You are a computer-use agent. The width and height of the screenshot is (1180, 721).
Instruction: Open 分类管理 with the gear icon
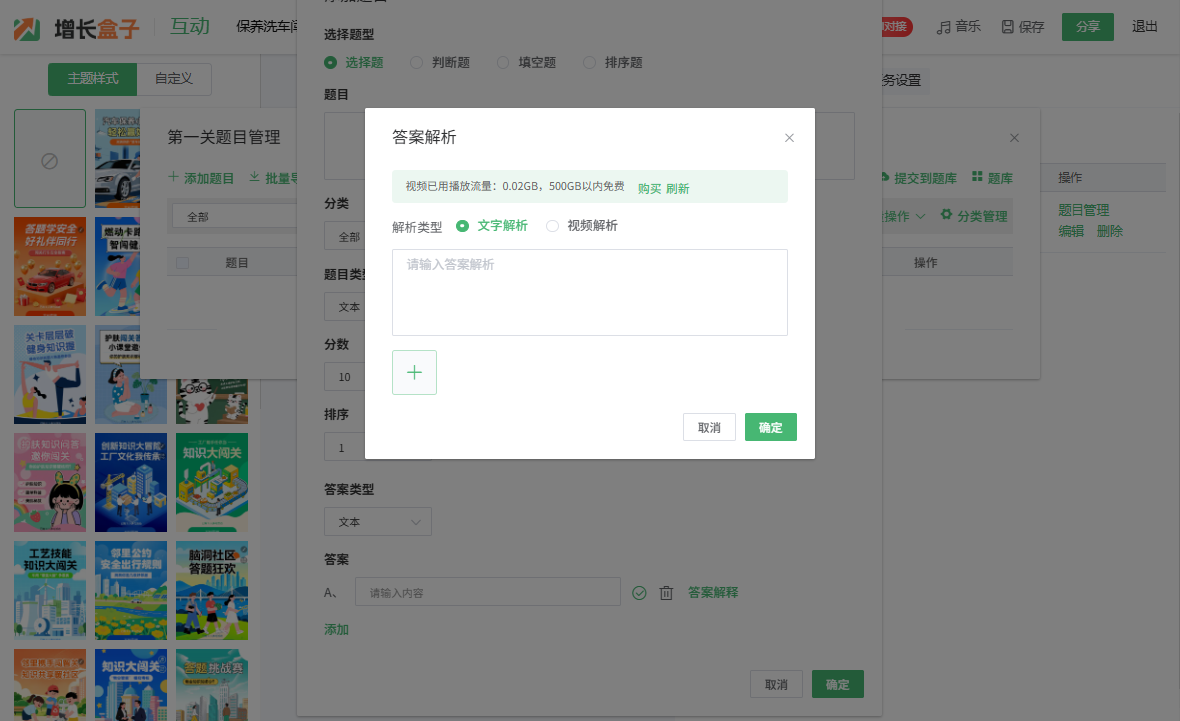click(x=946, y=215)
